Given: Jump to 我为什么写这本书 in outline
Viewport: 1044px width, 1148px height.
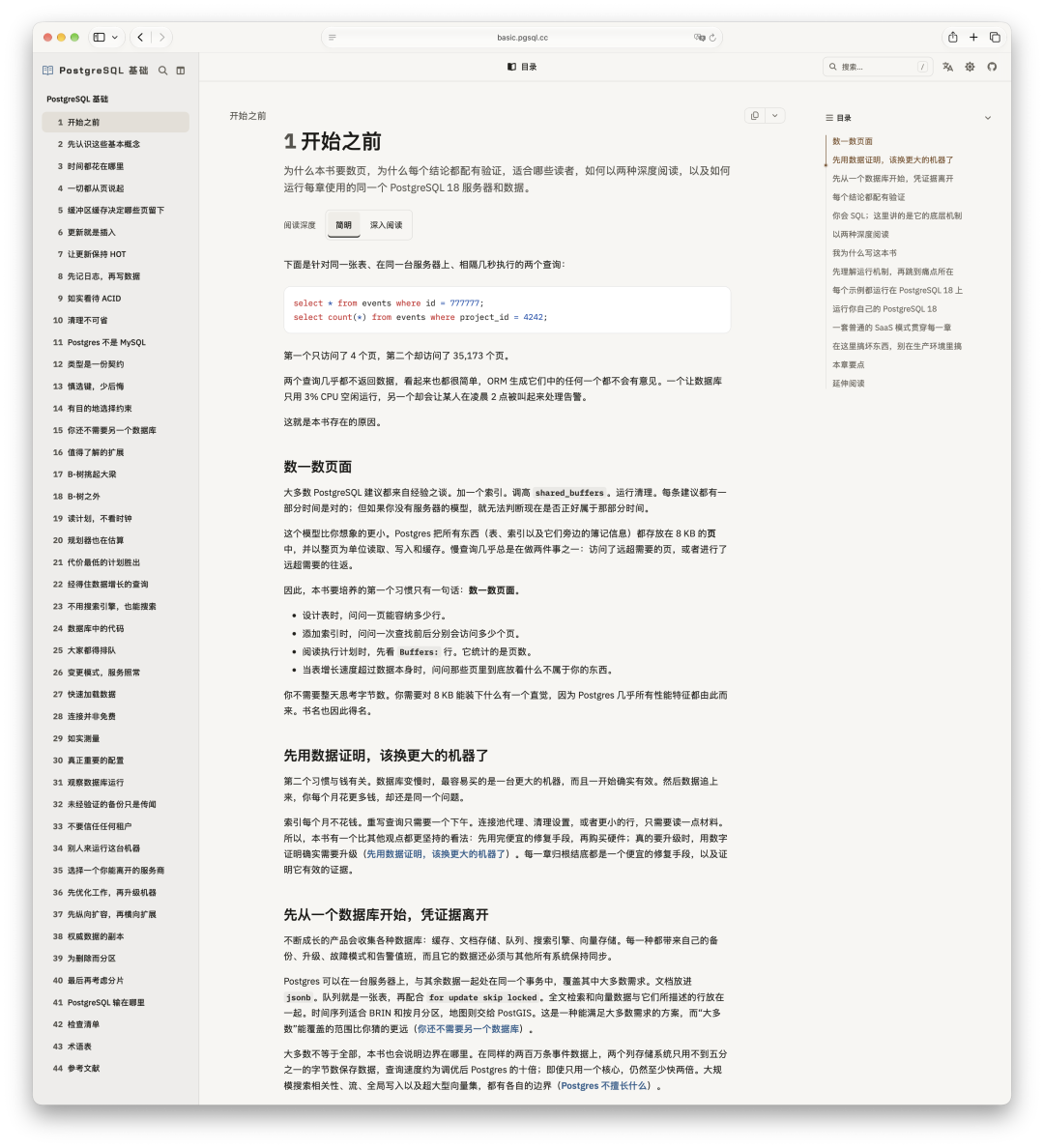Looking at the screenshot, I should (x=864, y=253).
